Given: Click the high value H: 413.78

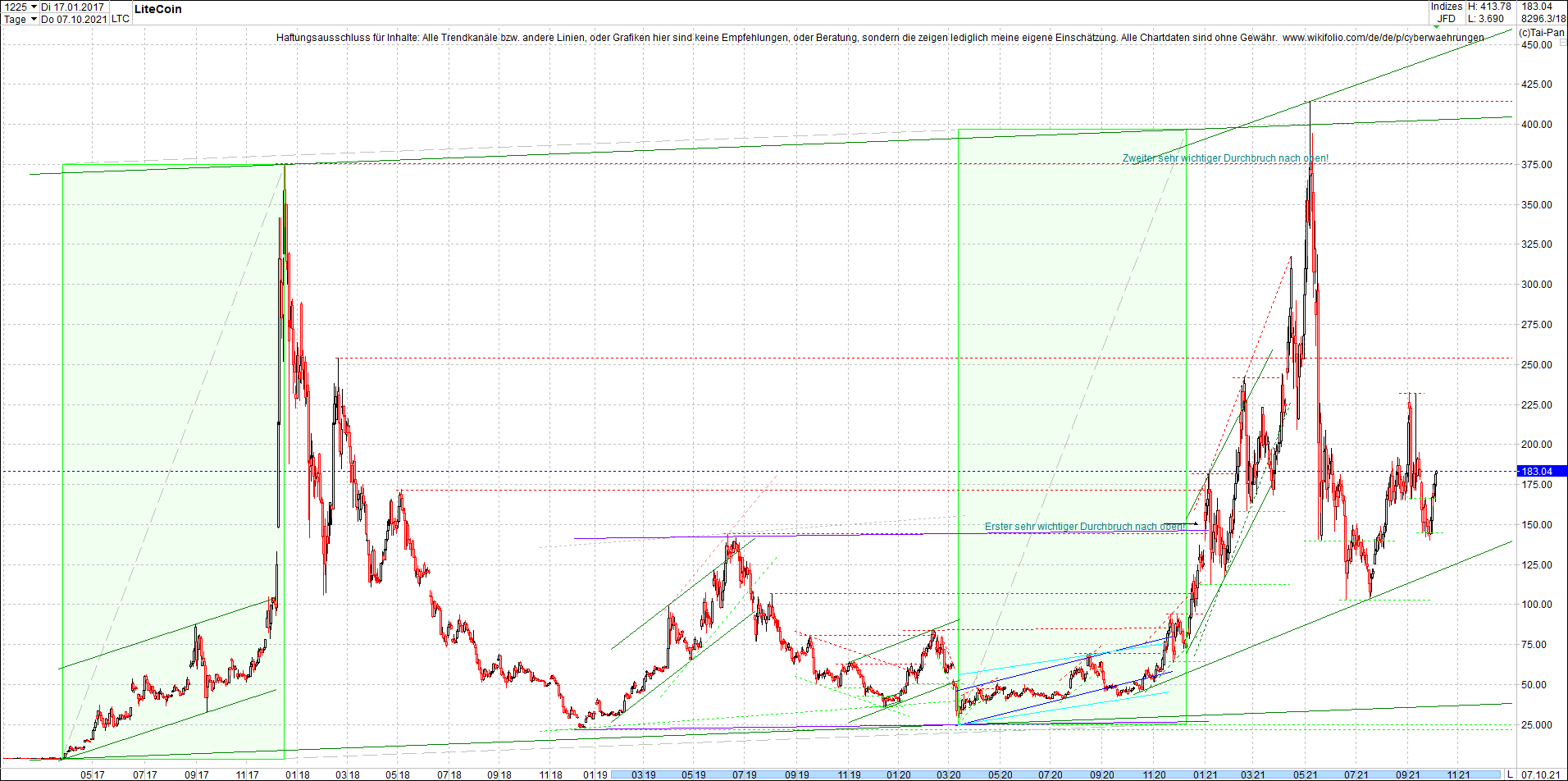Looking at the screenshot, I should [1489, 7].
